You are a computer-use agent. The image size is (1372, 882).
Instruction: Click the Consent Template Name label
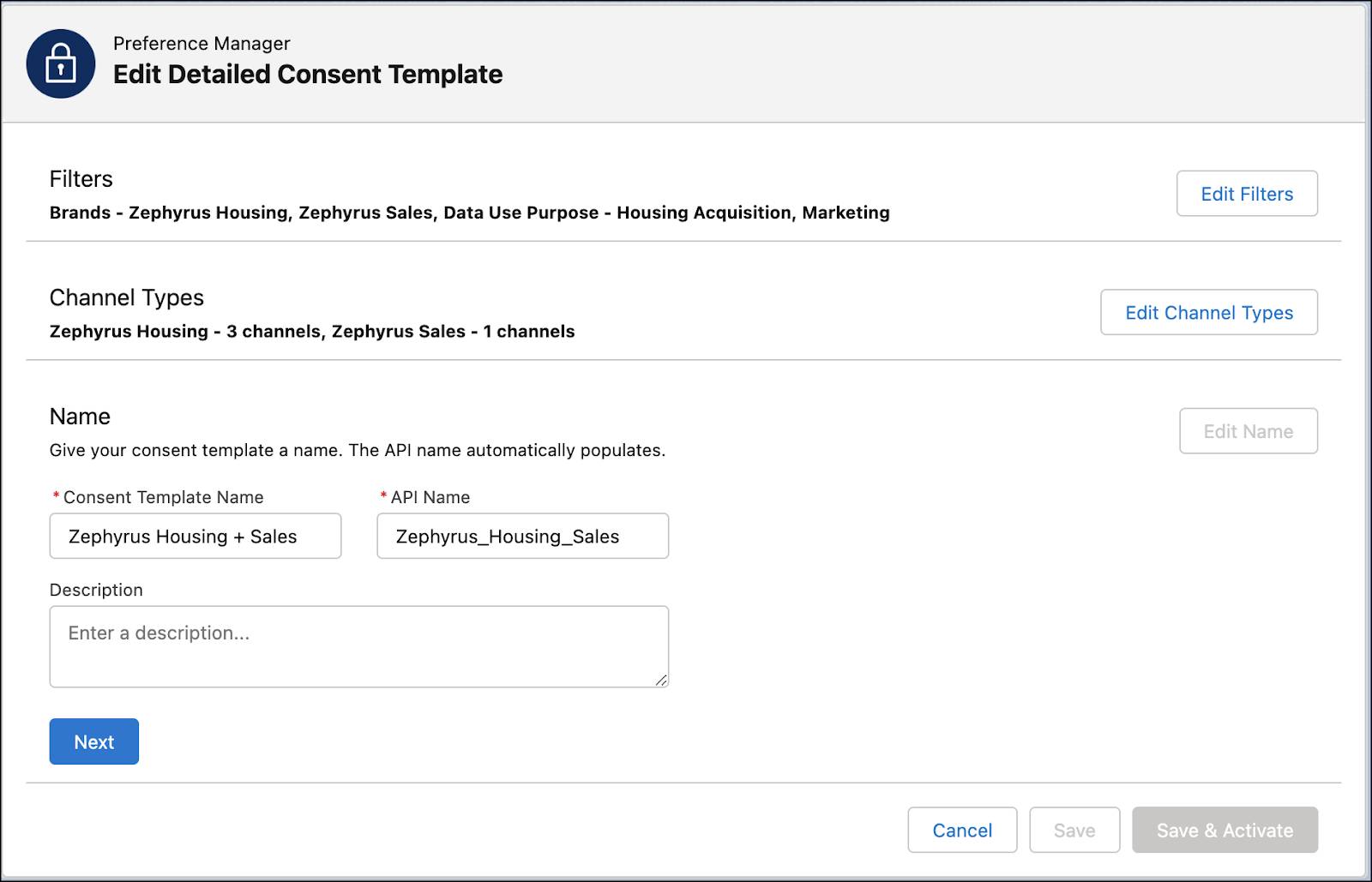[x=163, y=498]
